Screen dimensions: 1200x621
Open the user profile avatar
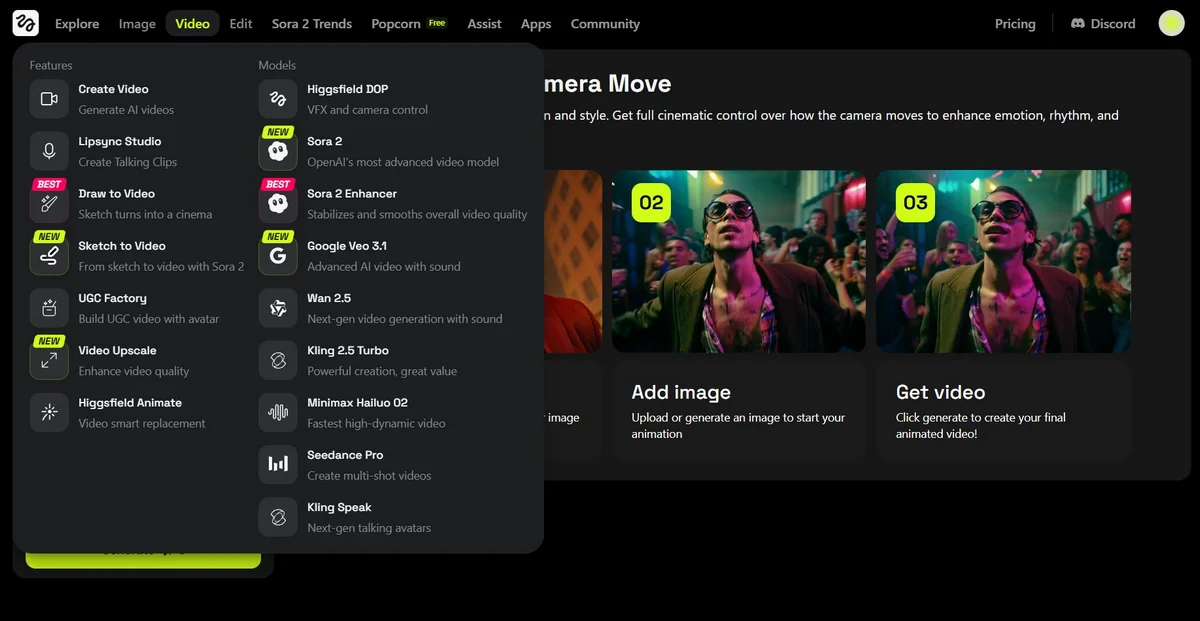[x=1171, y=23]
